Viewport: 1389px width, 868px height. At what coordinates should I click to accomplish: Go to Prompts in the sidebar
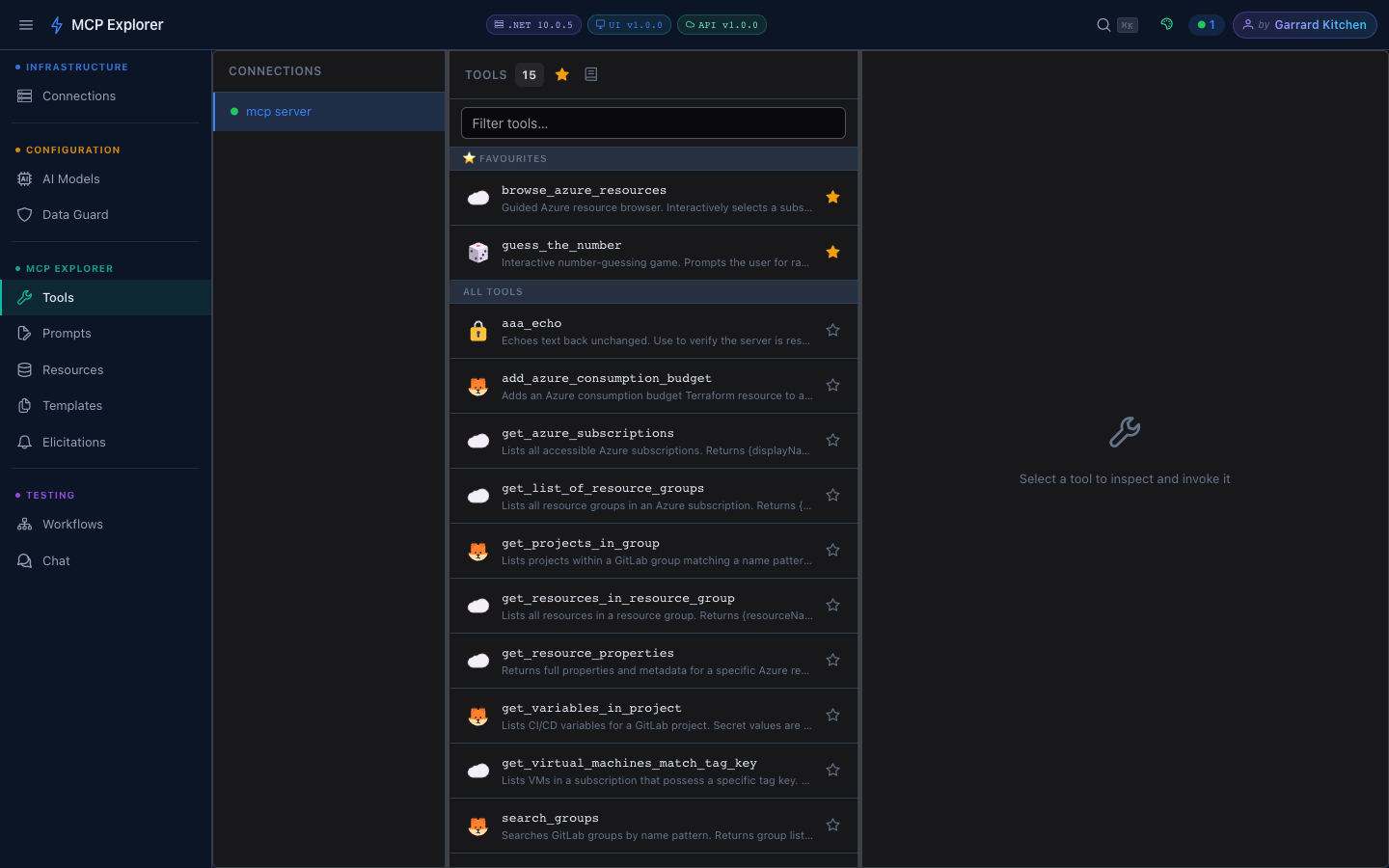click(67, 334)
